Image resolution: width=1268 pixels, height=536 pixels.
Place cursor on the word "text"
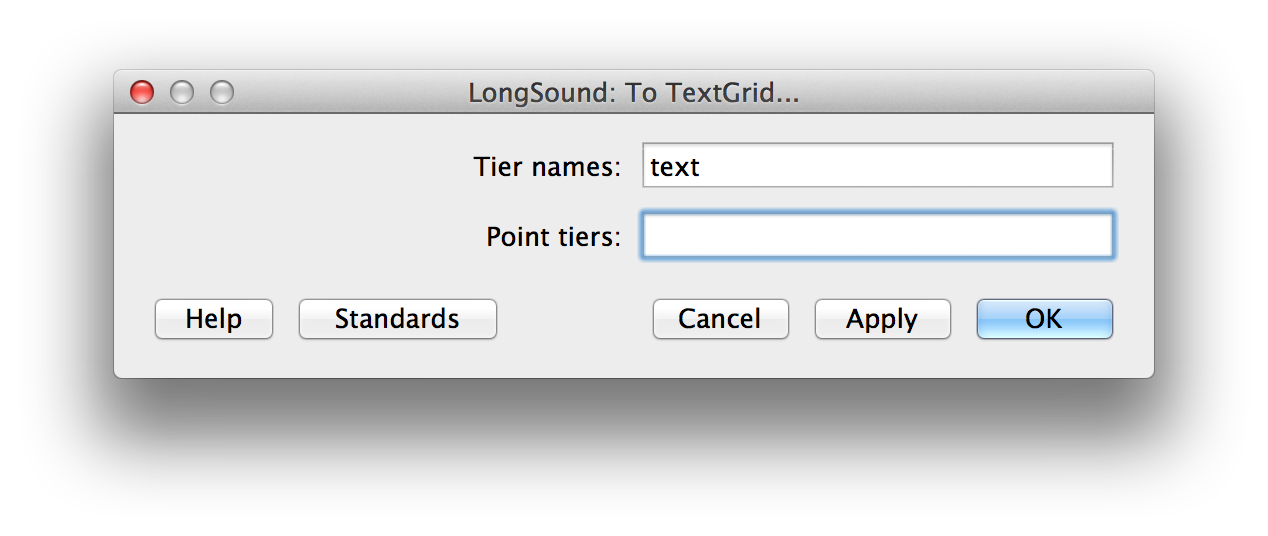coord(675,167)
